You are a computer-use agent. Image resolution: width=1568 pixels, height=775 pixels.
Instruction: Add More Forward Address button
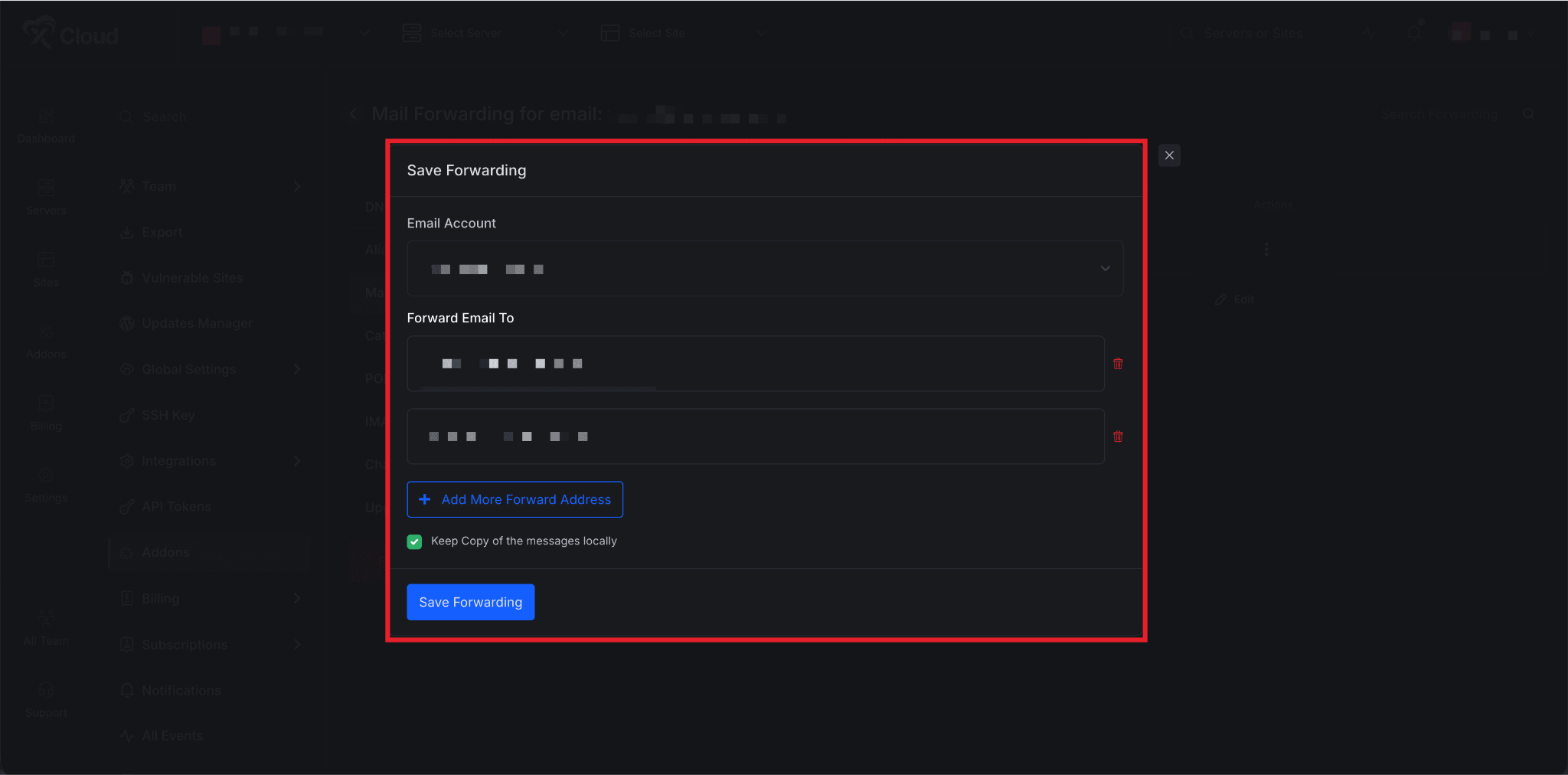pos(514,499)
